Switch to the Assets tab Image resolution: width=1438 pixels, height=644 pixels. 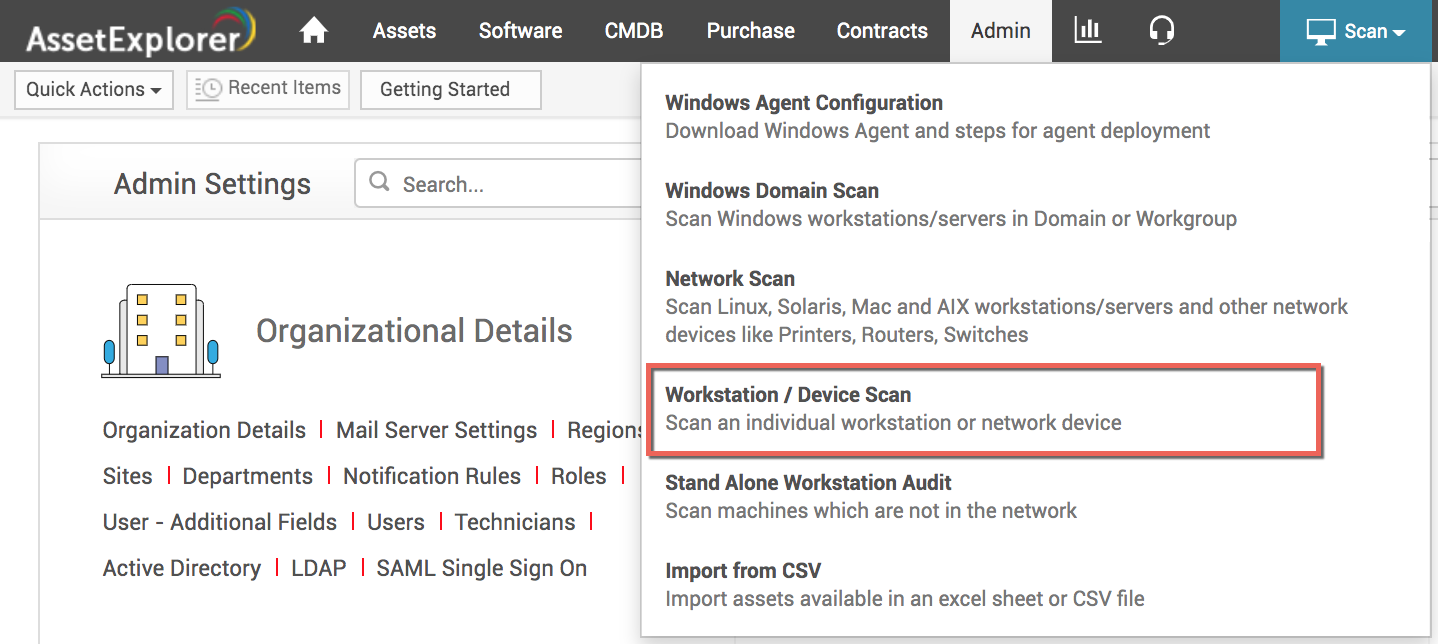tap(404, 30)
